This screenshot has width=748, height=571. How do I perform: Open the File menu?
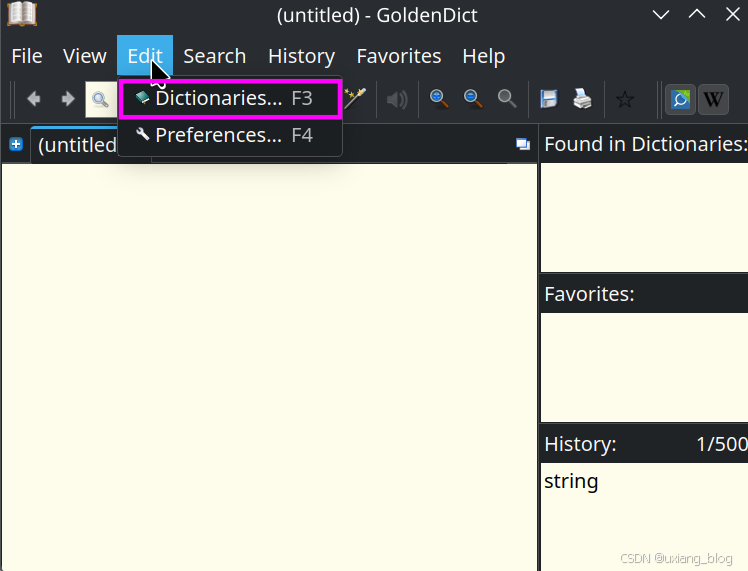pyautogui.click(x=27, y=56)
